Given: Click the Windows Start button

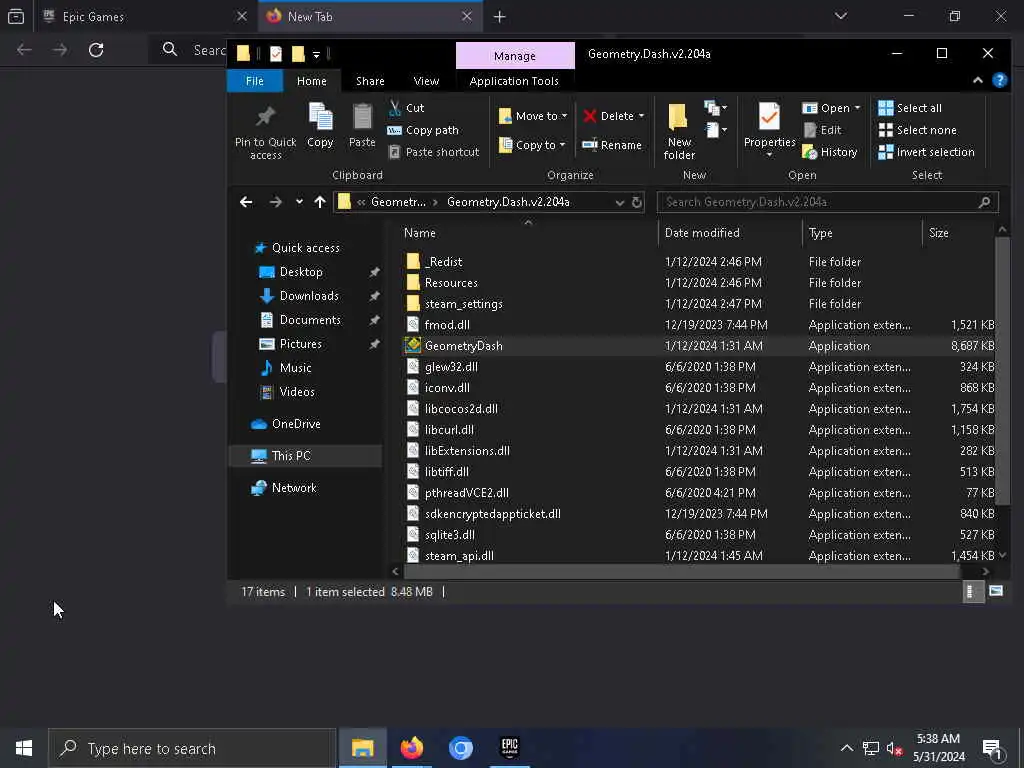Looking at the screenshot, I should point(24,748).
